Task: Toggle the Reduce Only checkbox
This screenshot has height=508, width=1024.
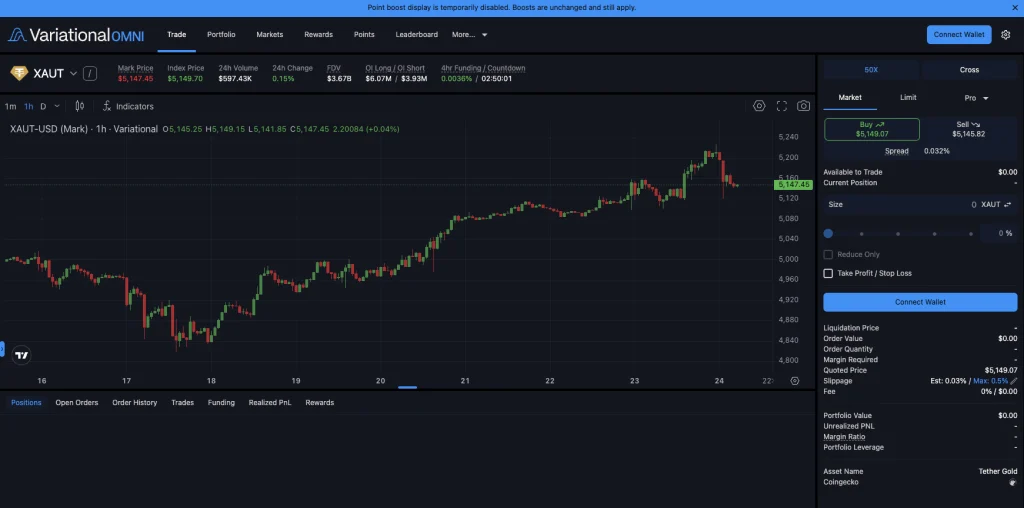Action: click(x=828, y=255)
